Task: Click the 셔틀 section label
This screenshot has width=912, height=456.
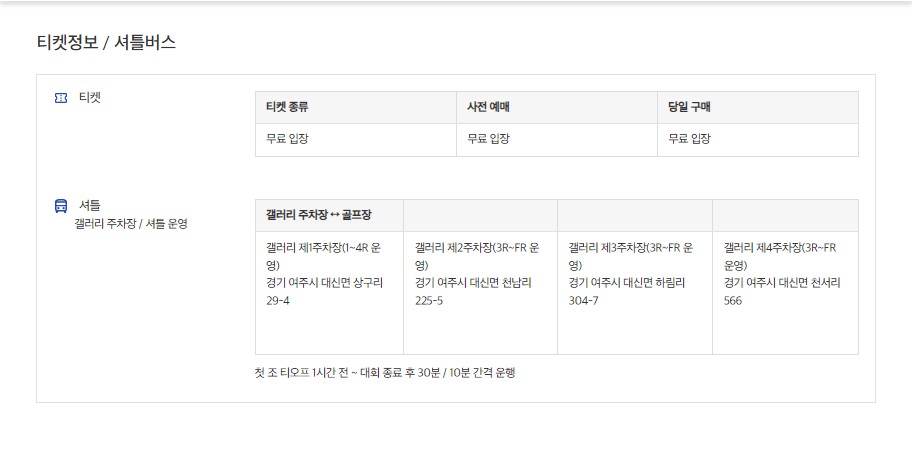Action: coord(90,205)
